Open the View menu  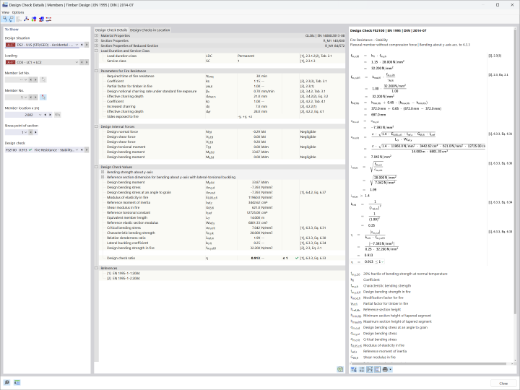pyautogui.click(x=6, y=12)
